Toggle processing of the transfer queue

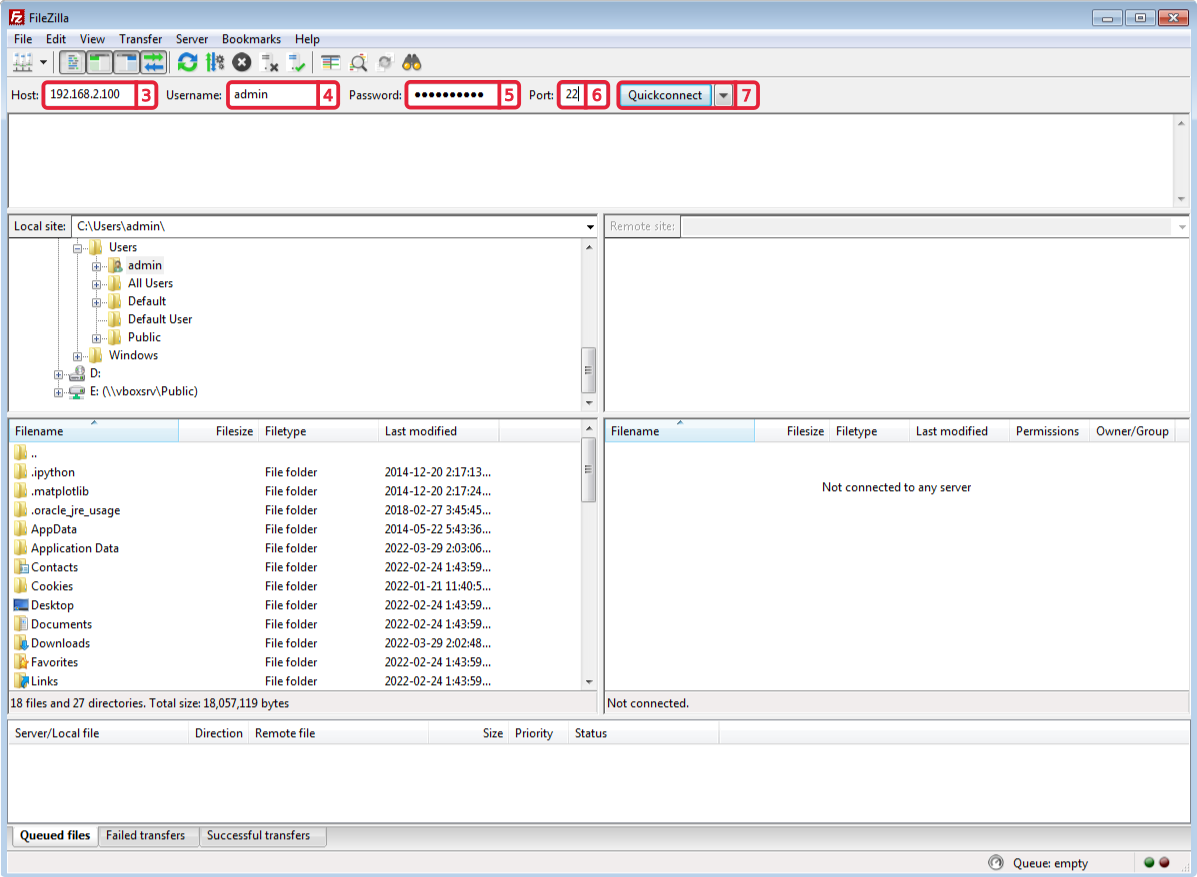coord(215,63)
